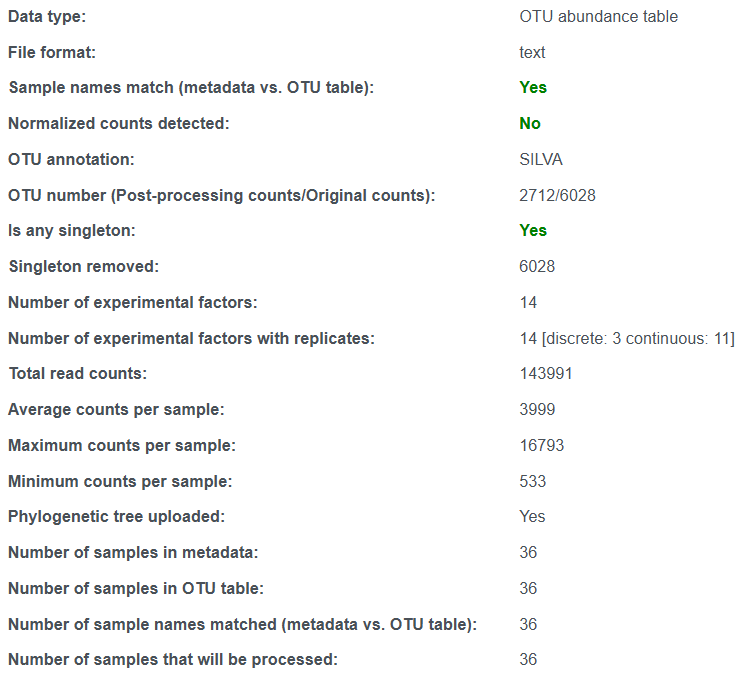Viewport: 751px width, 683px height.
Task: Select the 'Data type:' label
Action: tap(47, 17)
